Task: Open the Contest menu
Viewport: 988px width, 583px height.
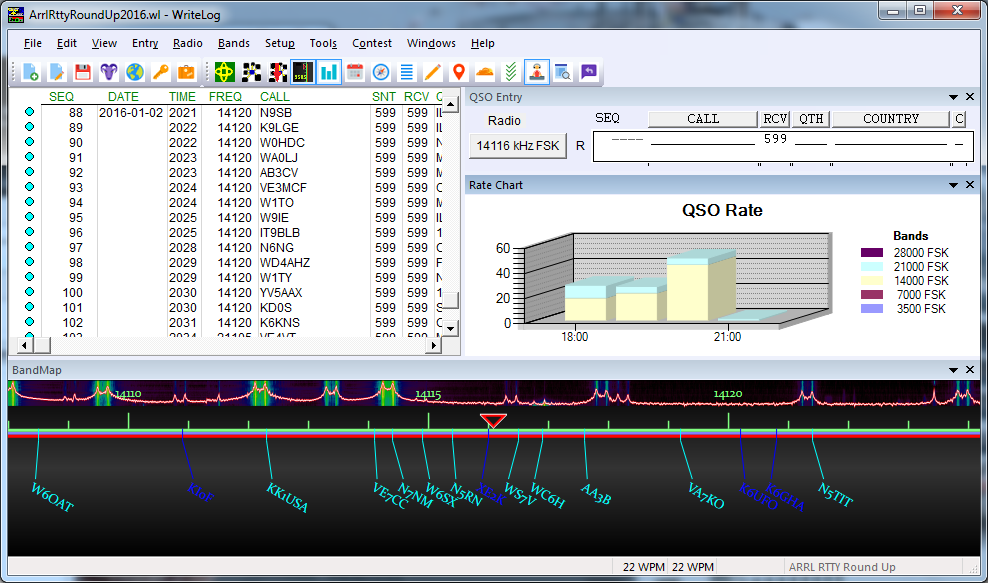Action: point(371,43)
